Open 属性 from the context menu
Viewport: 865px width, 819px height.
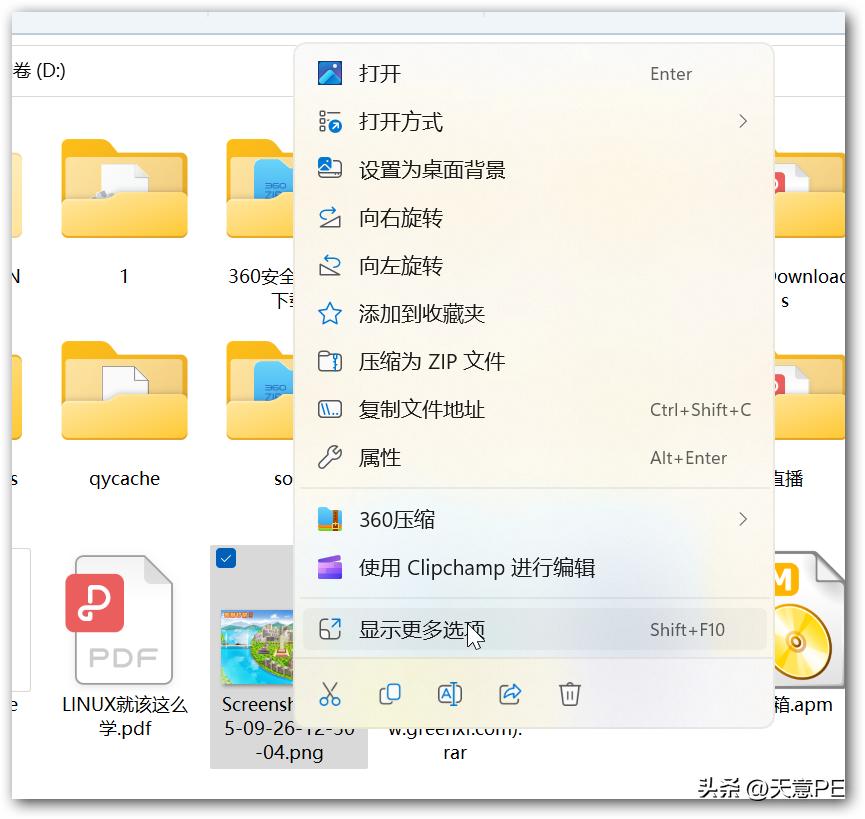click(534, 458)
